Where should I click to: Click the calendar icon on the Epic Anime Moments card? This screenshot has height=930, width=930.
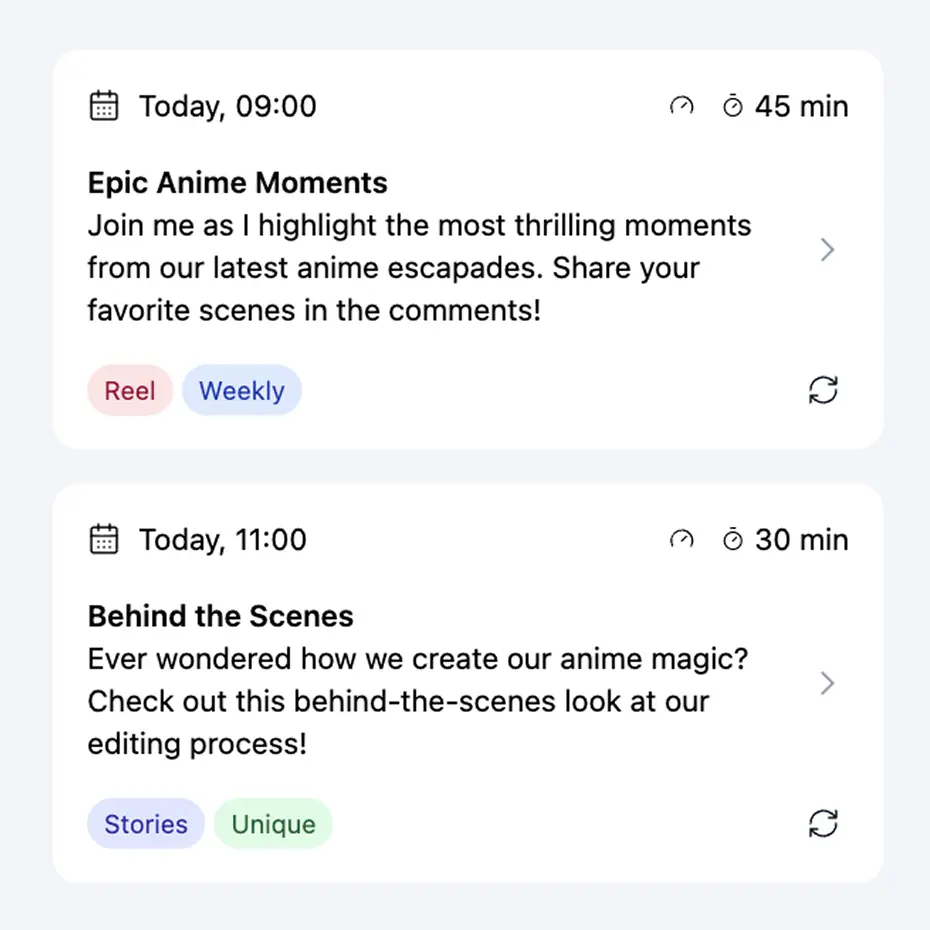click(103, 105)
